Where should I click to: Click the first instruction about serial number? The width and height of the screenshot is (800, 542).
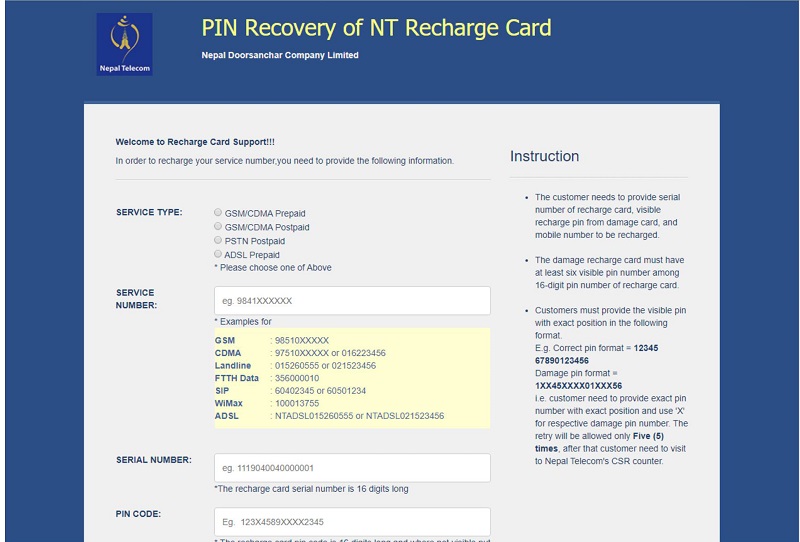pyautogui.click(x=607, y=216)
